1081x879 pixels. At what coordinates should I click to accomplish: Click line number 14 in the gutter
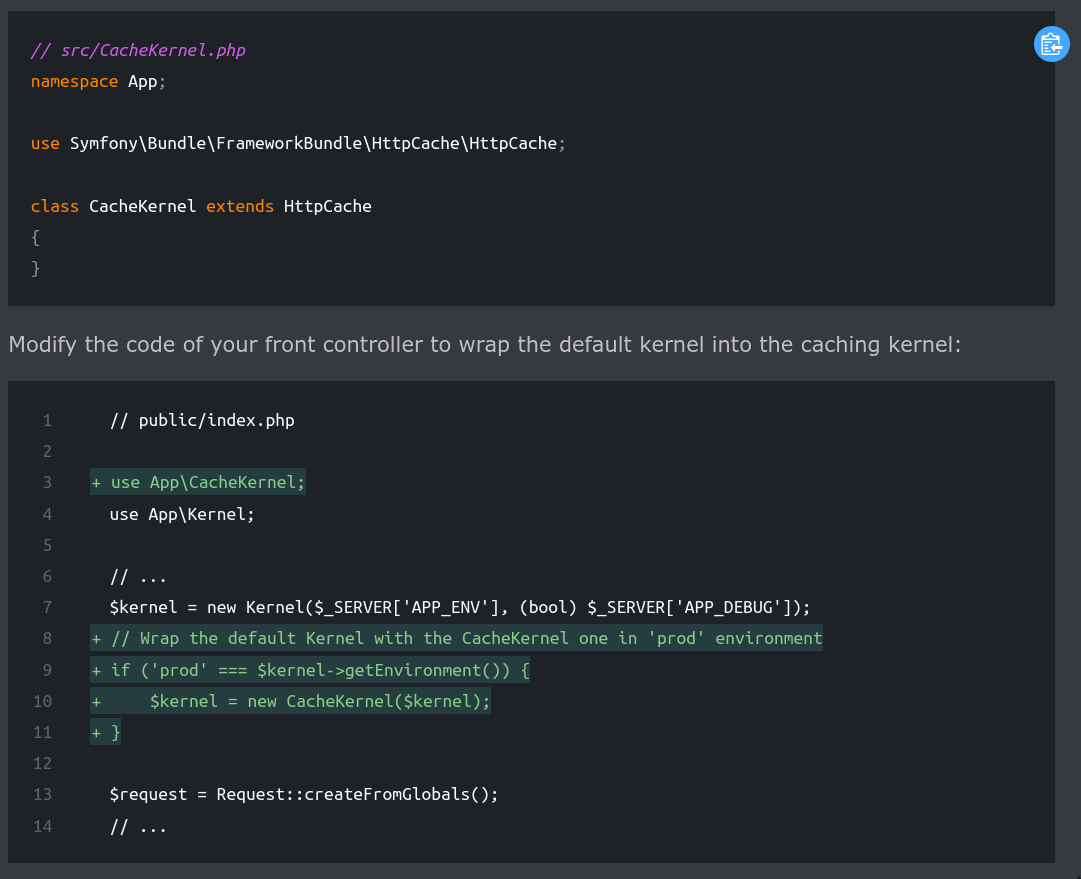click(x=42, y=826)
